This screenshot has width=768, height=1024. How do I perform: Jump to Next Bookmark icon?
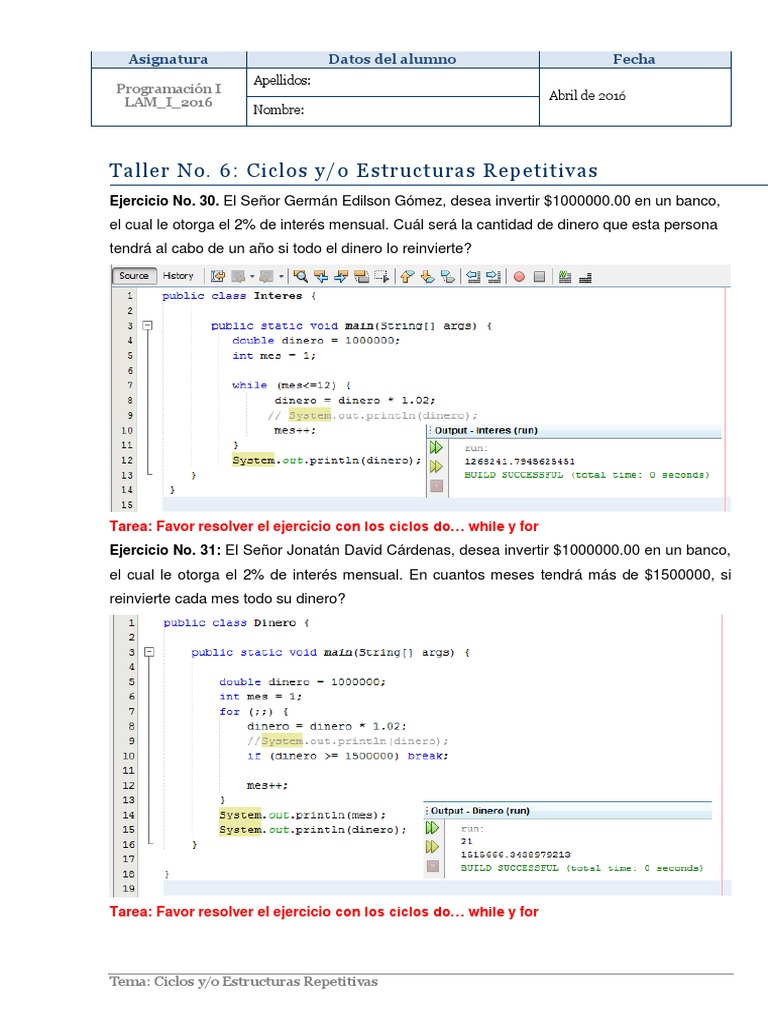point(427,277)
